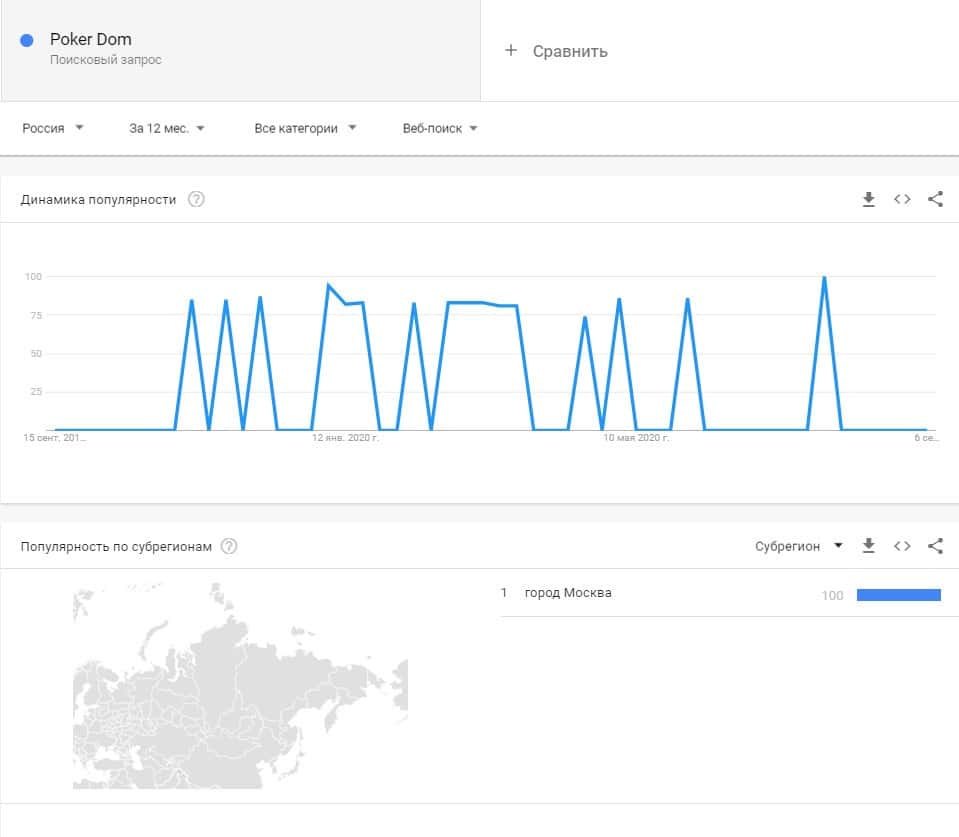Click the 12 янв. 2020 г. axis label

tap(346, 438)
